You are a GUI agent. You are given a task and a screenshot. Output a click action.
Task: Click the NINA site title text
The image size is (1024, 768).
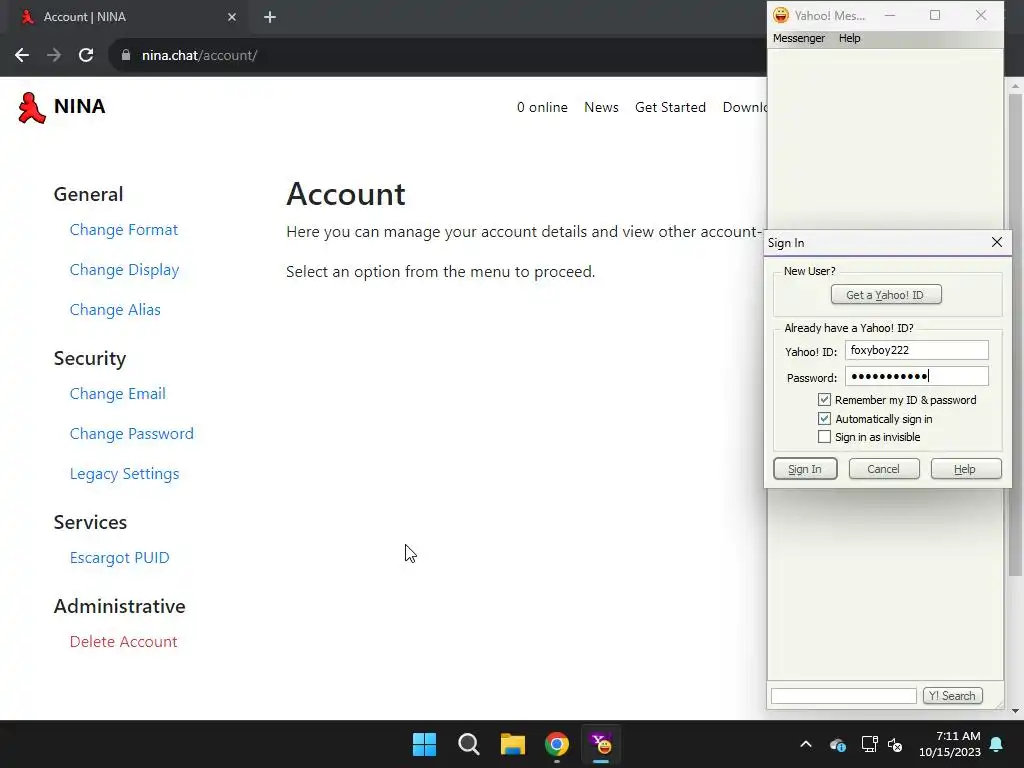[x=79, y=106]
